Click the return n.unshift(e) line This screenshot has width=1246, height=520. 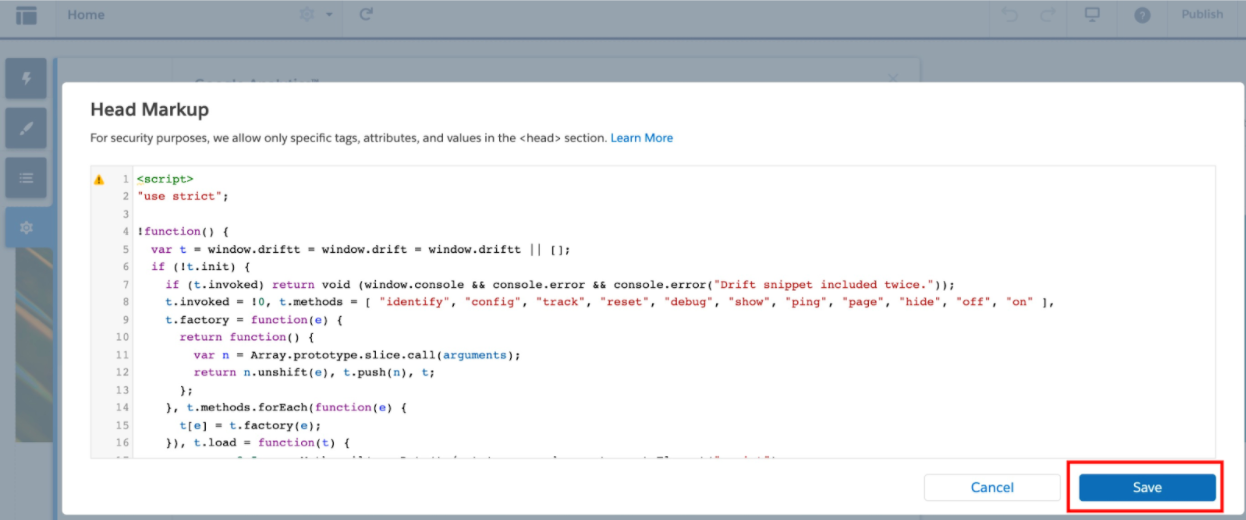pos(314,372)
